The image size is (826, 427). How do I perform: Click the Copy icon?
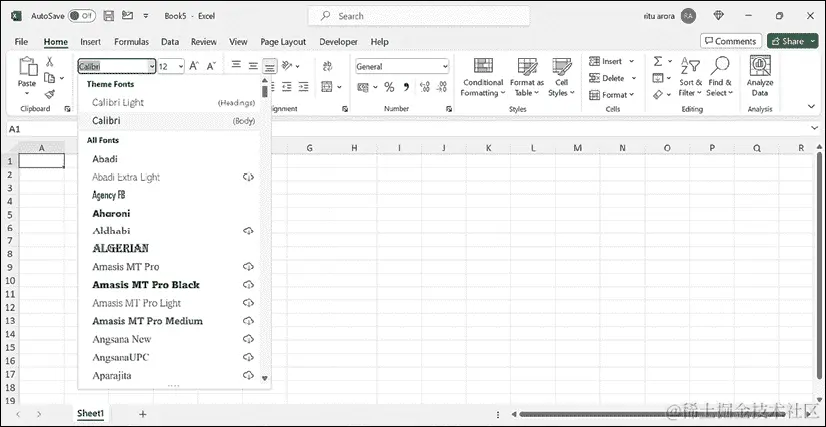(x=50, y=78)
